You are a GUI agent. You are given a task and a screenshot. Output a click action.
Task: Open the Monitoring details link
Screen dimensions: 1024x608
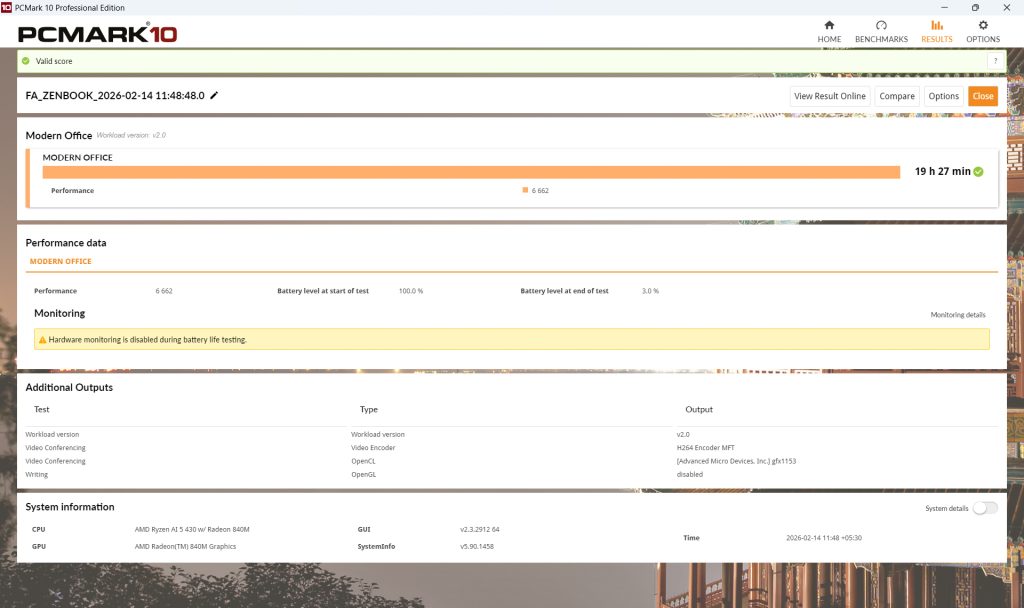[x=957, y=315]
